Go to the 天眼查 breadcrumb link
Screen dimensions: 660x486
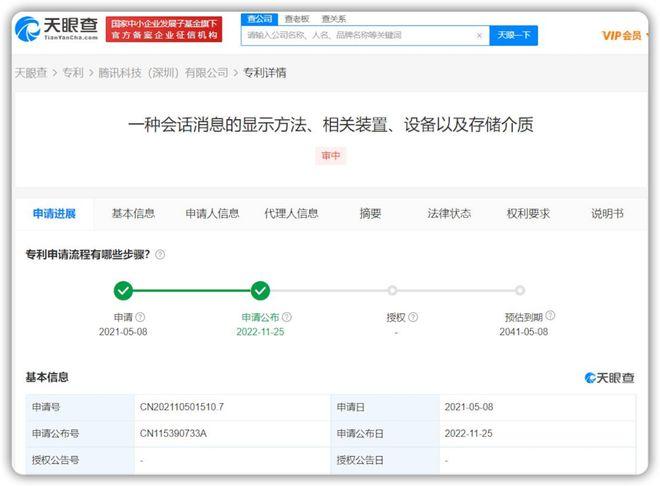tap(31, 73)
